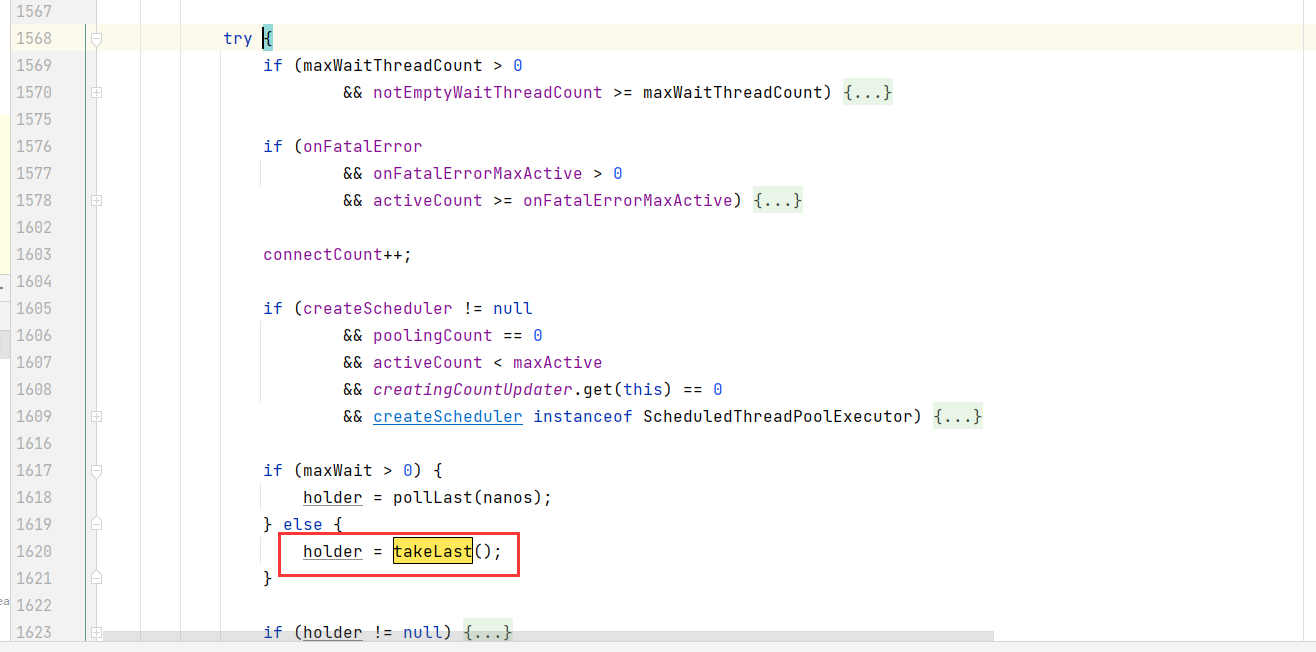Click holder variable on line 1620
1316x652 pixels.
(332, 552)
